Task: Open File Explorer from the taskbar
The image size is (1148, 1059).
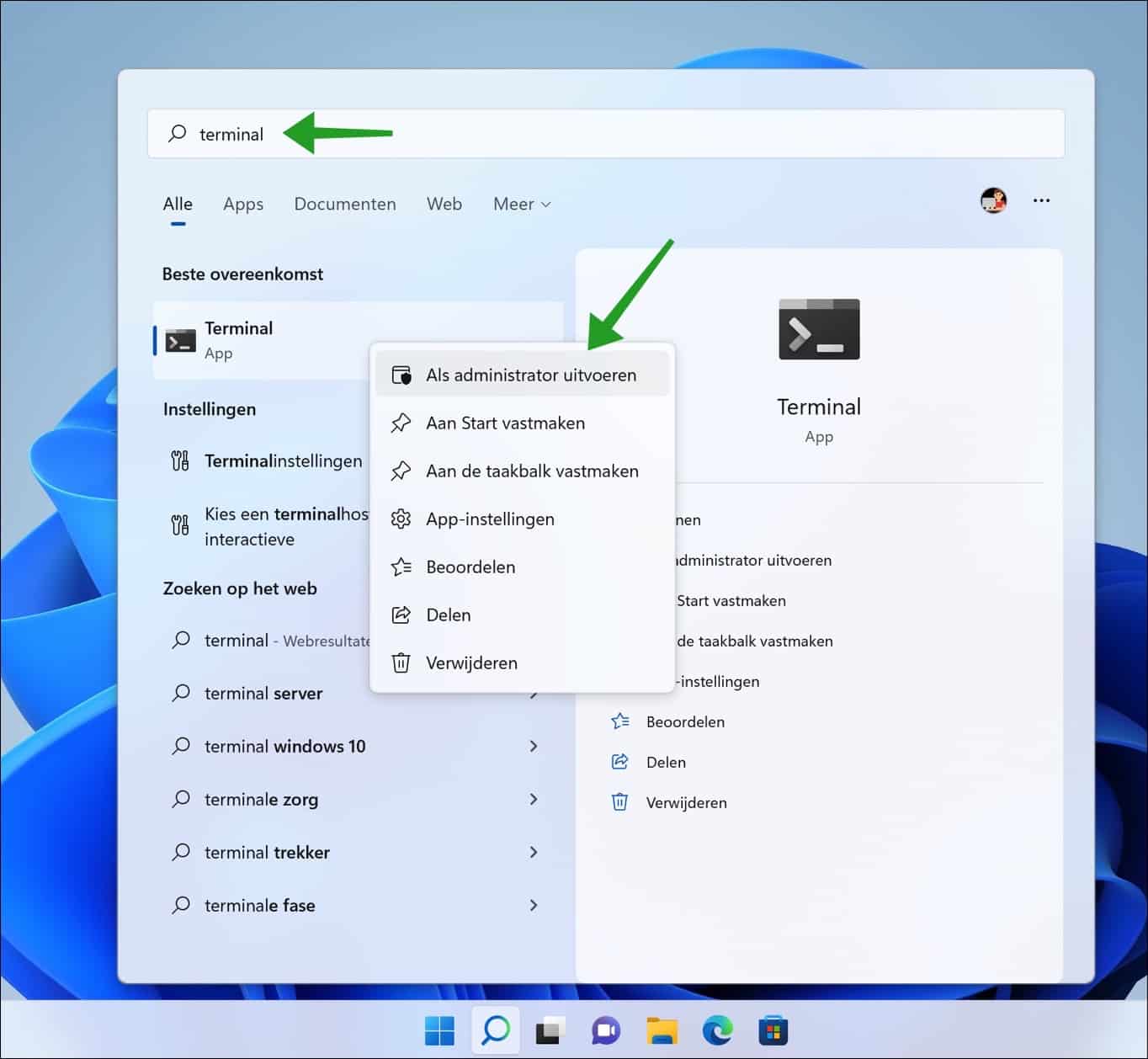Action: 661,1030
